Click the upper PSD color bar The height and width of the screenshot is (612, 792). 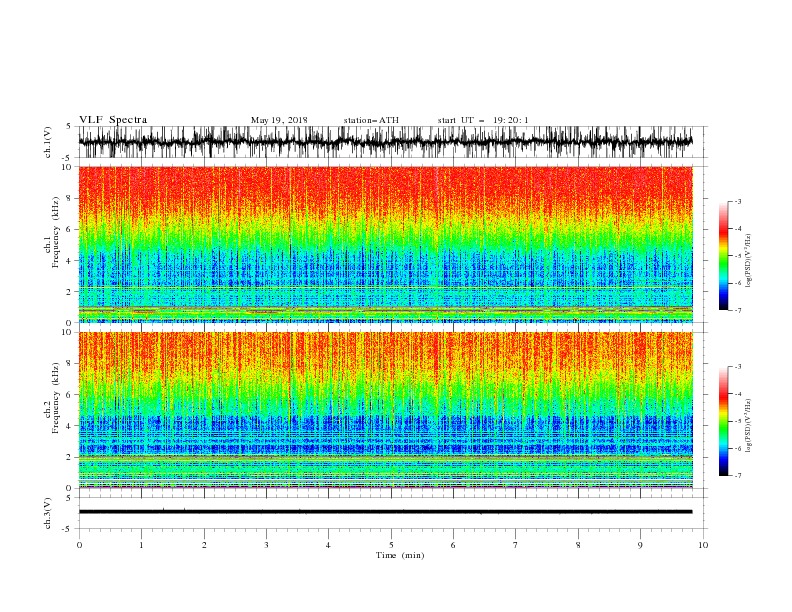click(x=723, y=256)
